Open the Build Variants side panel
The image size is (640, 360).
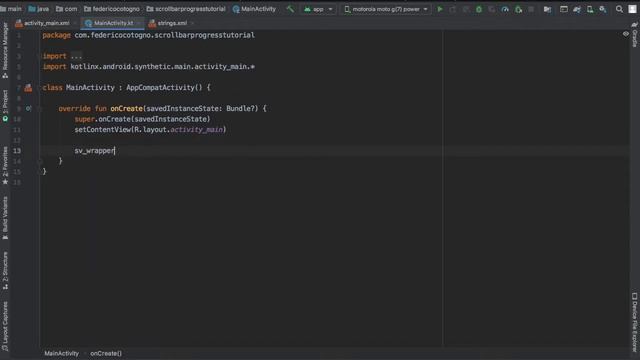tap(5, 218)
